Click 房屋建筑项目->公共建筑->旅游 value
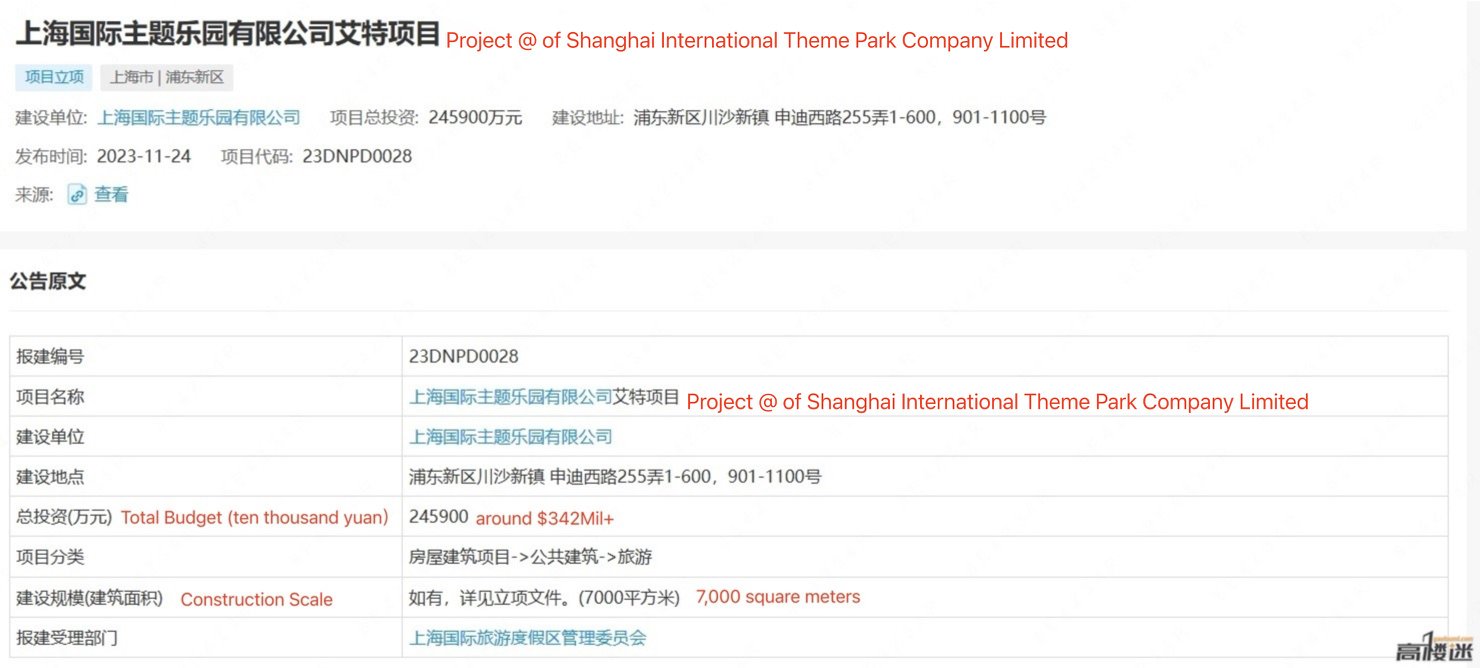 [x=530, y=557]
